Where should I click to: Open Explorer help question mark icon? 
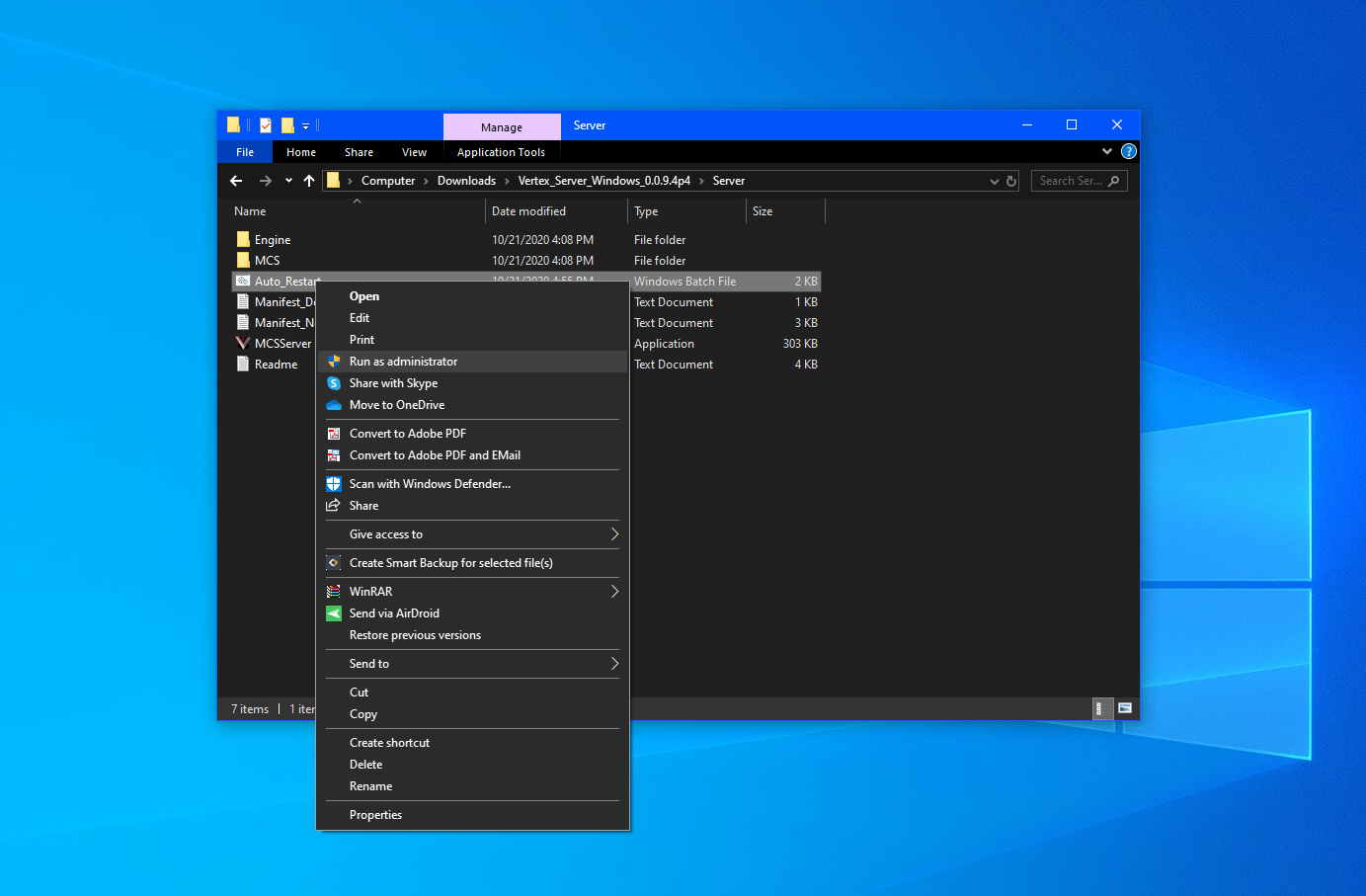pos(1129,152)
